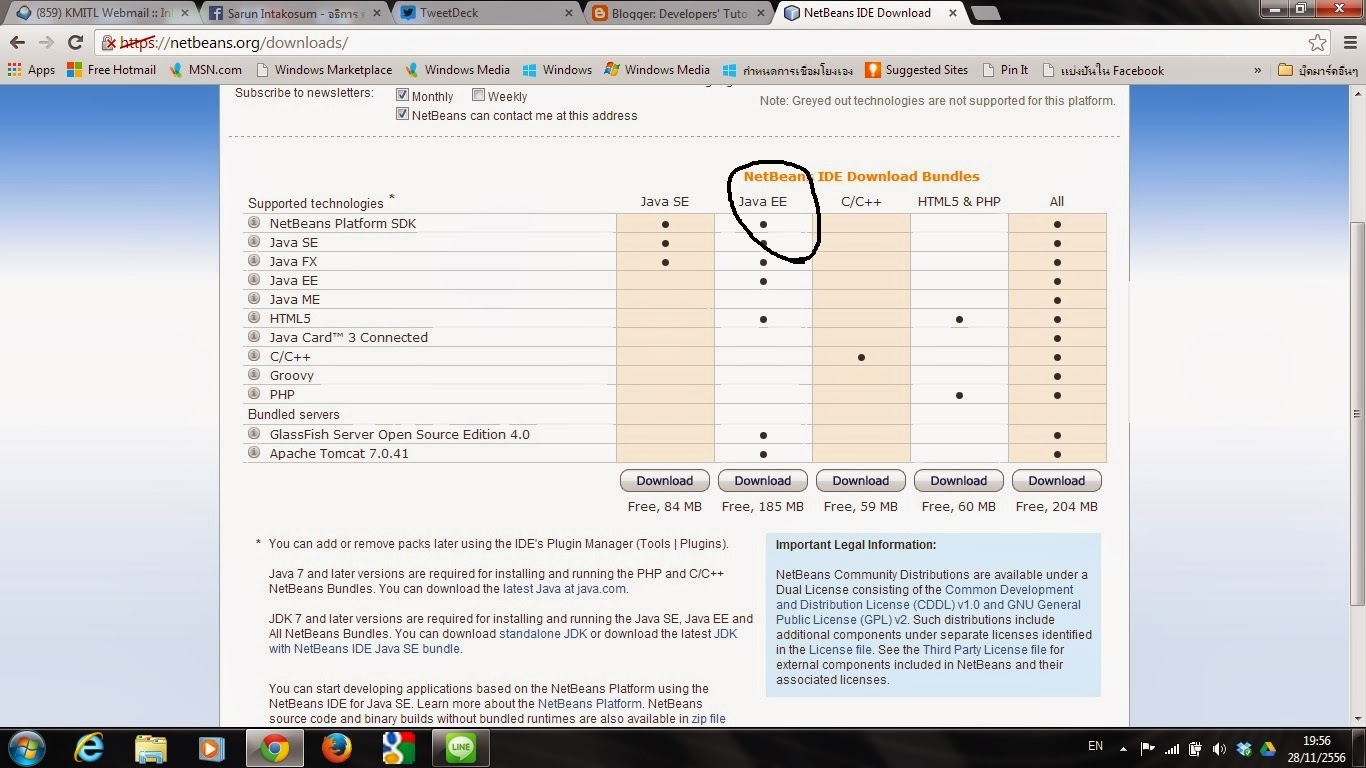Enable the Weekly newsletter option

click(x=478, y=94)
